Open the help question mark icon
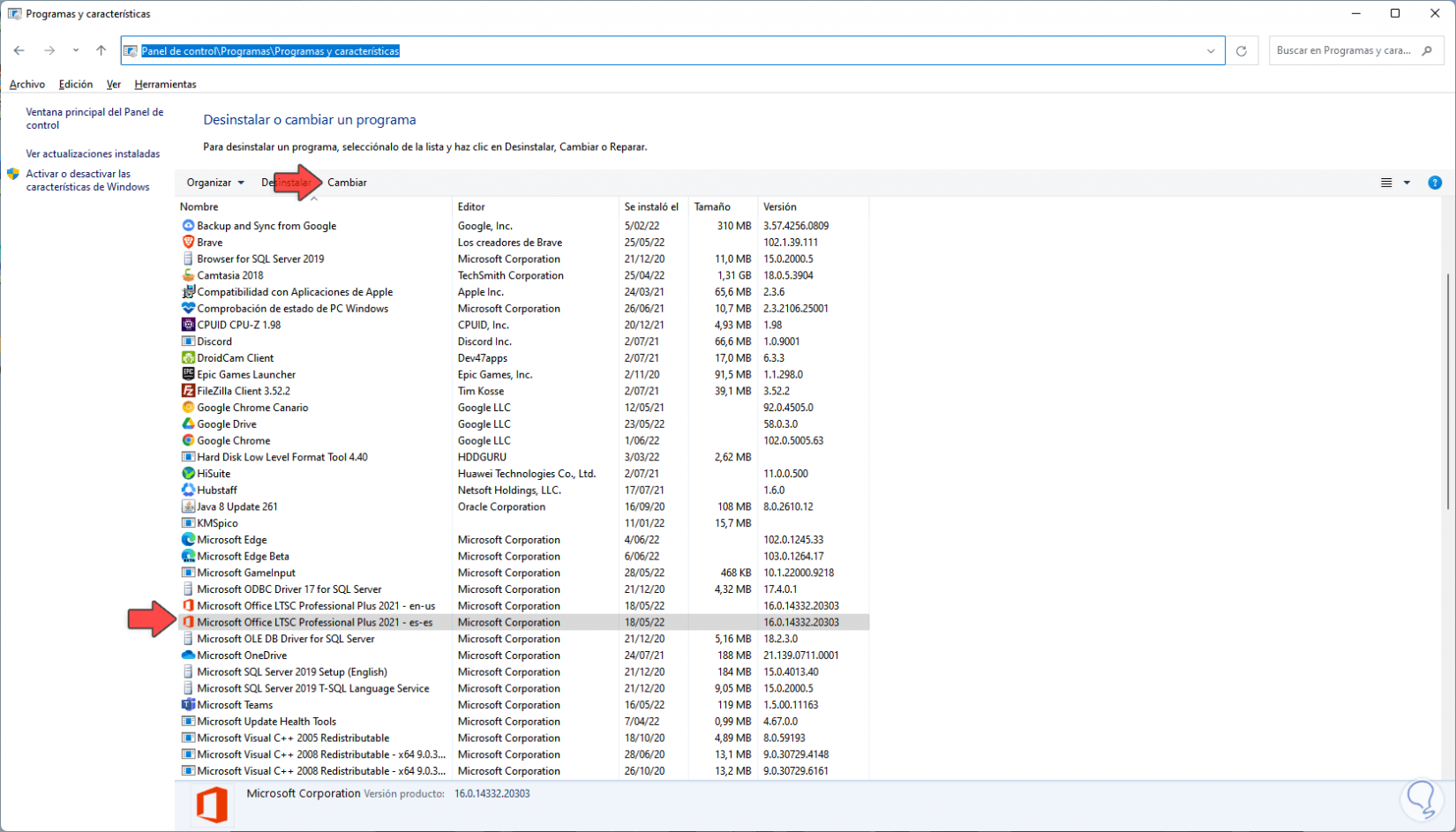 (1435, 183)
